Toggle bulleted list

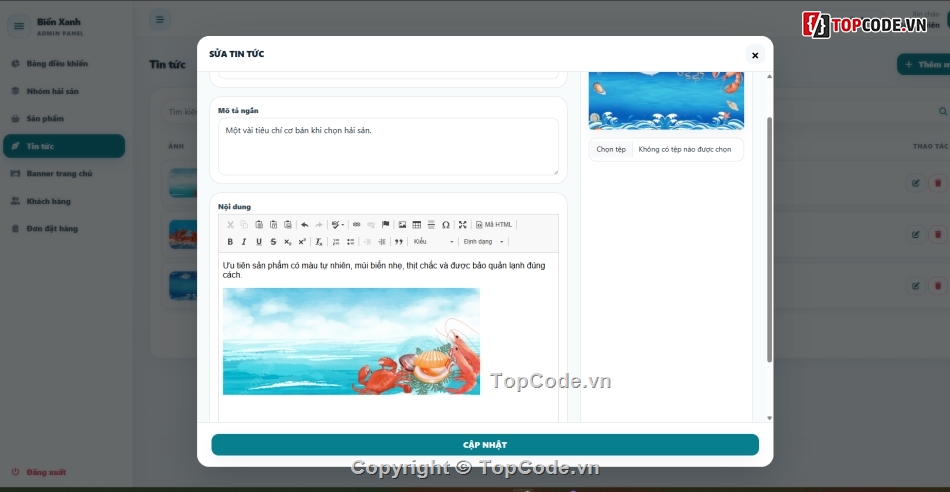(x=350, y=242)
